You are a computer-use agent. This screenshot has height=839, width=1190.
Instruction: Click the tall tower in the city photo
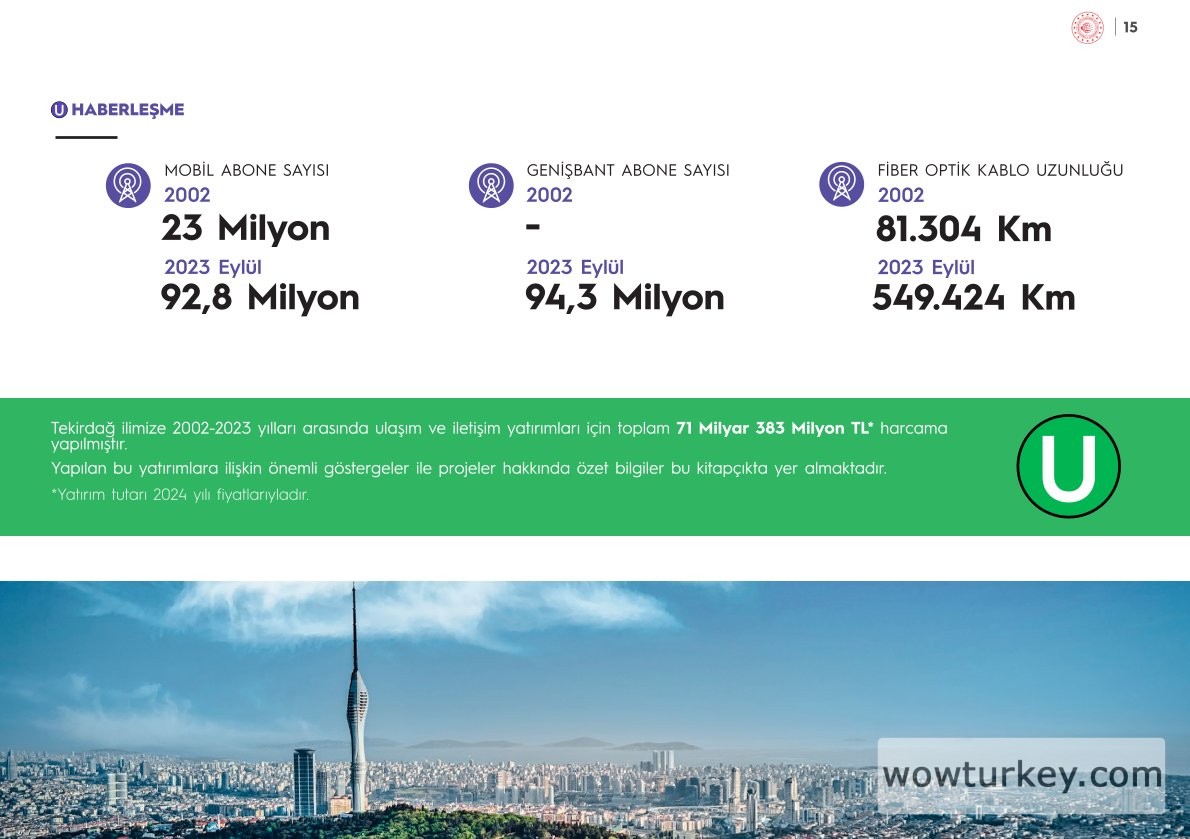356,700
